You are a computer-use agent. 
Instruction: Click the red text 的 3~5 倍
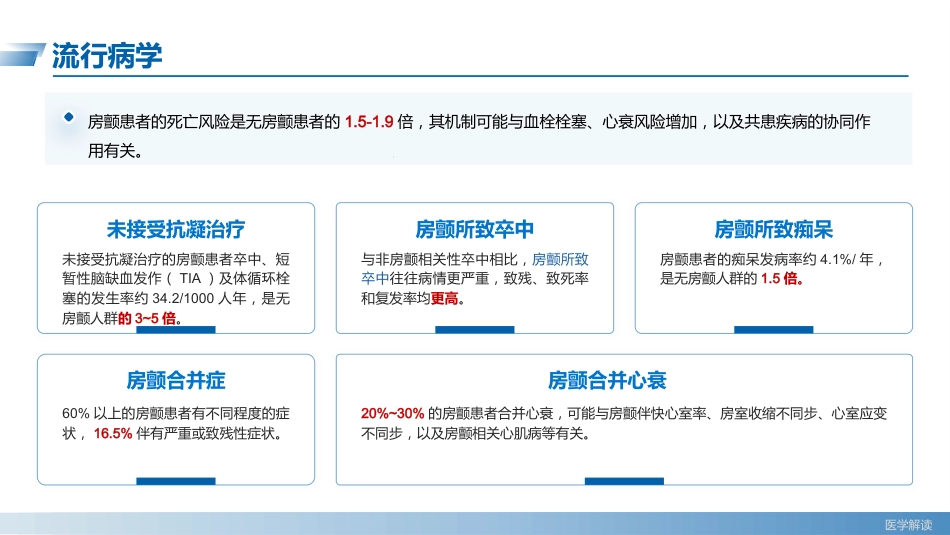click(x=147, y=318)
